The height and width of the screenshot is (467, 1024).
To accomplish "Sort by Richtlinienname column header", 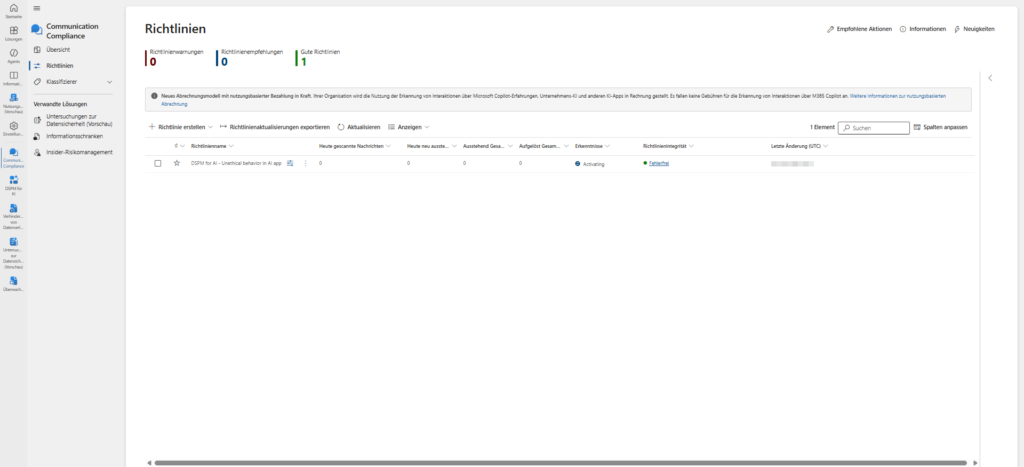I will [210, 146].
